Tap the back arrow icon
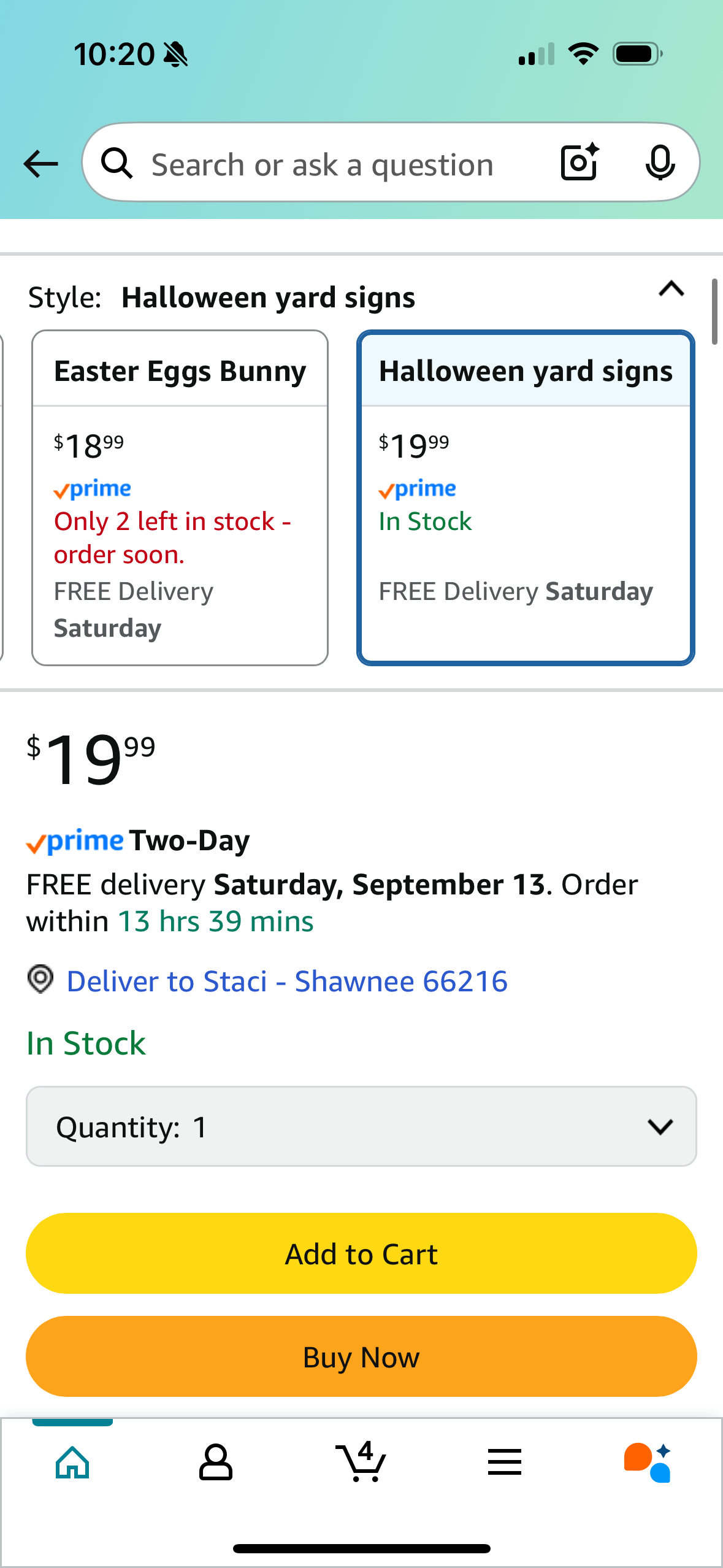Viewport: 723px width, 1568px height. pyautogui.click(x=40, y=164)
